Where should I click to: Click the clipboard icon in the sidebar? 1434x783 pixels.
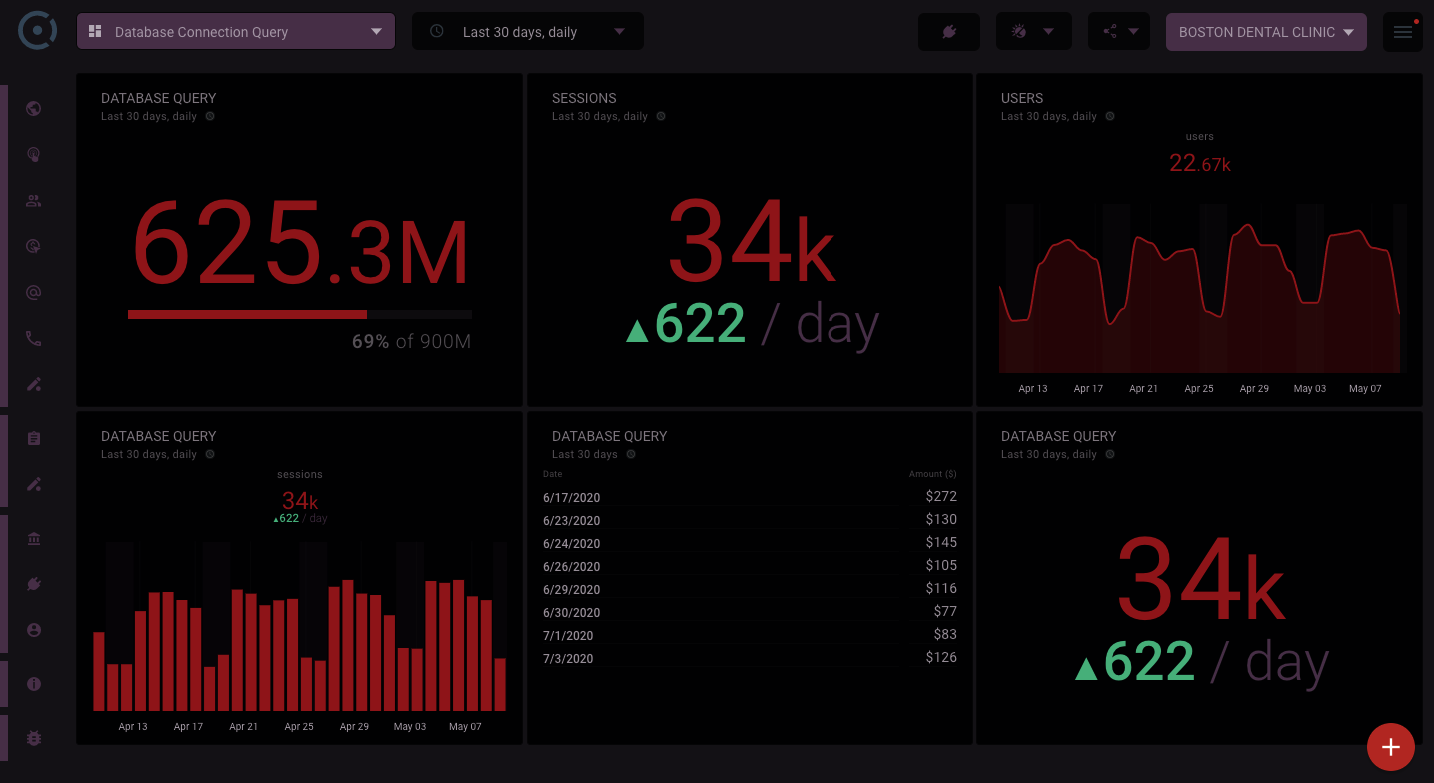(x=34, y=438)
